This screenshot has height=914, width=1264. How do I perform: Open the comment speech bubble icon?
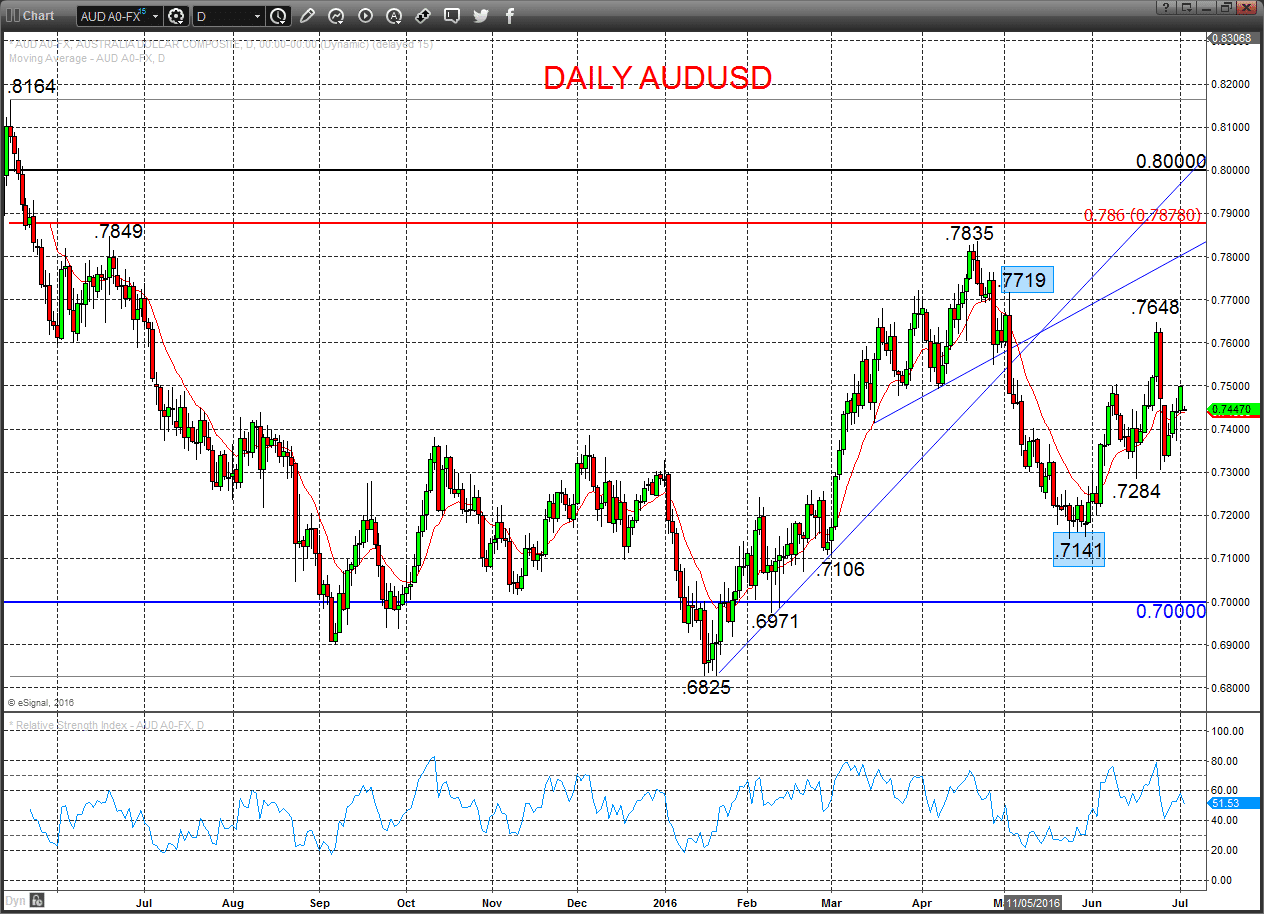tap(452, 16)
